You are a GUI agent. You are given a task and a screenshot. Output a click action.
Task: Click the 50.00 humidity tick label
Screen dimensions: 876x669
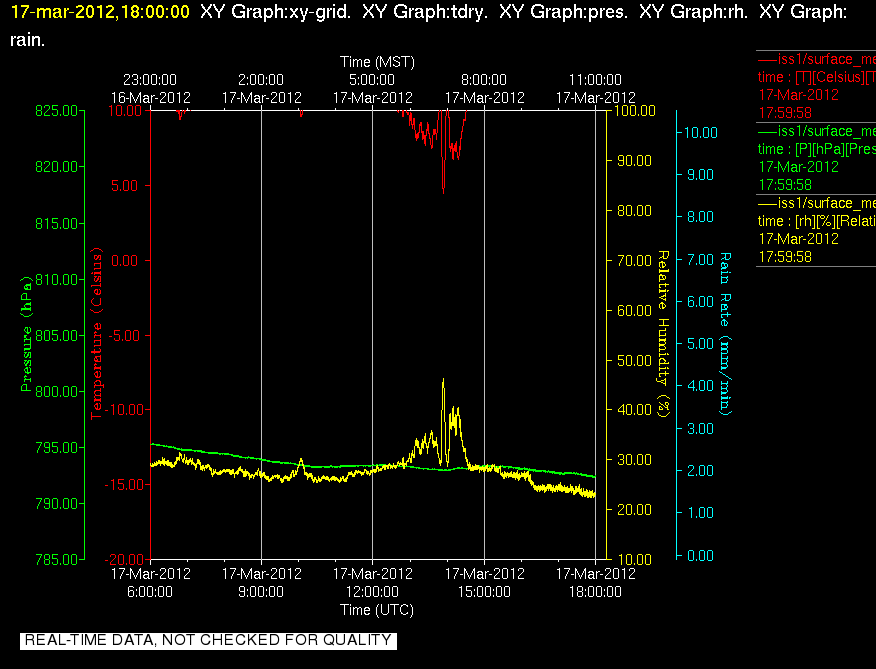[x=635, y=360]
